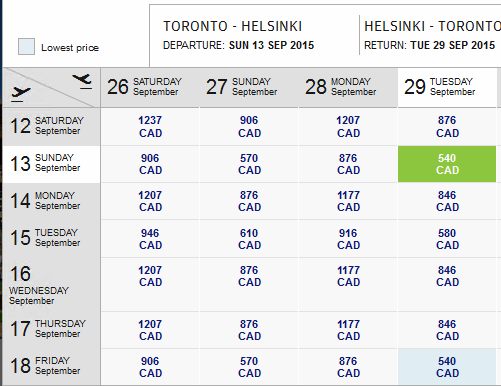
Task: Choose the 27 Sunday September return column
Action: tap(249, 87)
